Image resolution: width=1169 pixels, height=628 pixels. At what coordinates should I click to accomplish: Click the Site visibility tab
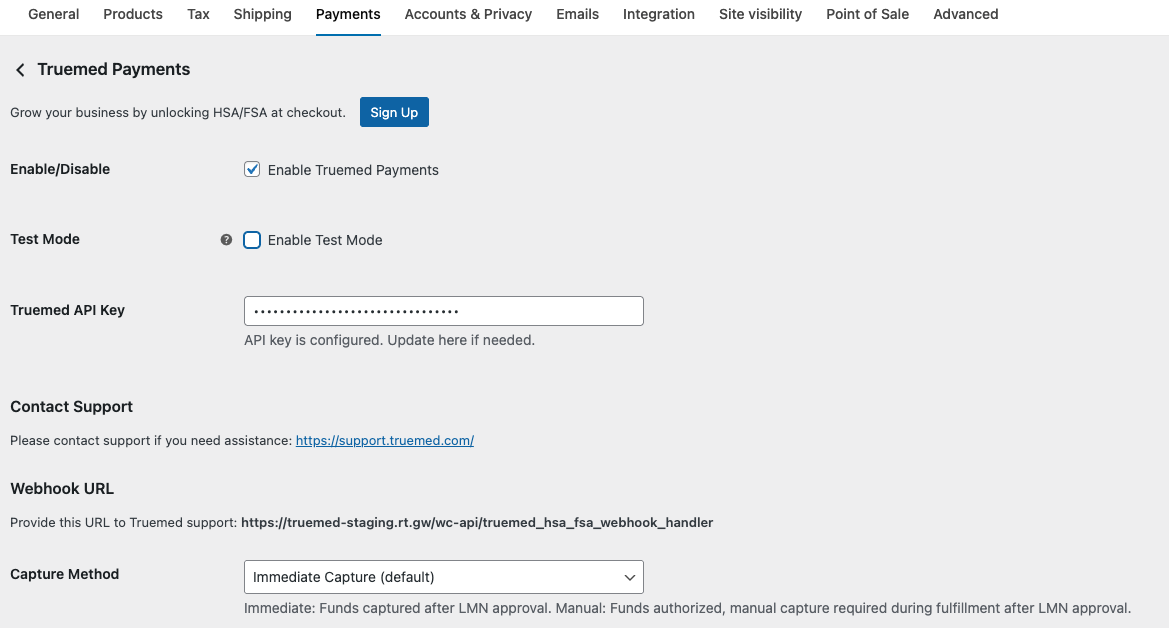pos(760,14)
